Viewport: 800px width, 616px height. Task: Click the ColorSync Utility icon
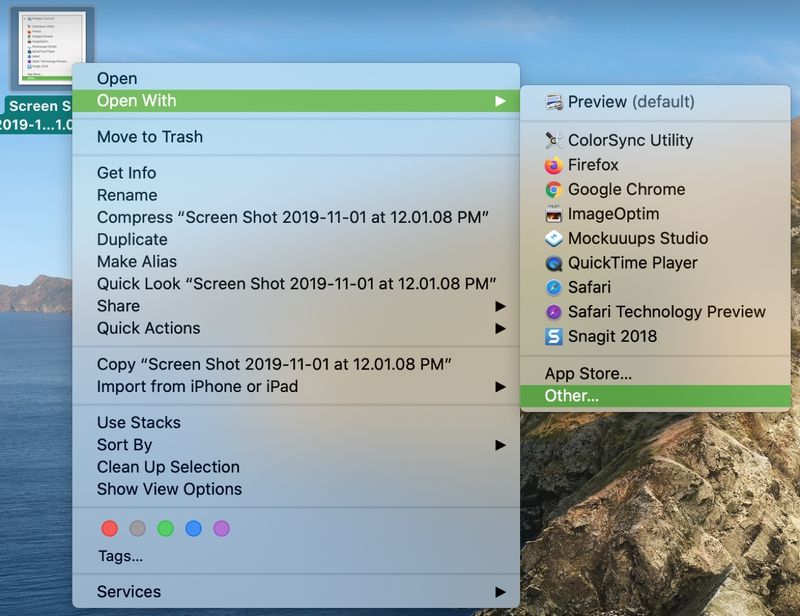click(554, 140)
